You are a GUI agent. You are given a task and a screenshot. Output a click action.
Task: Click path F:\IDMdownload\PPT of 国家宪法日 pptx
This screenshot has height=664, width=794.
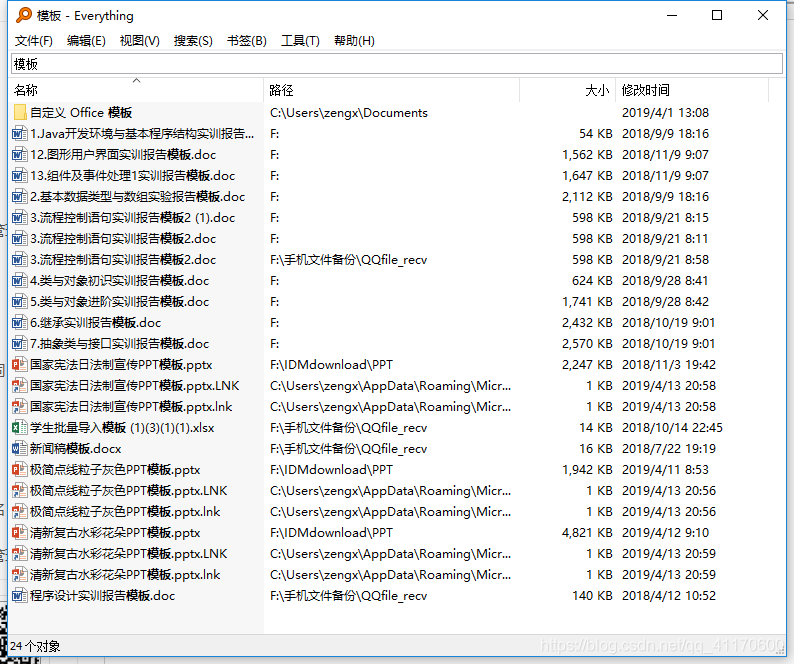pyautogui.click(x=331, y=365)
